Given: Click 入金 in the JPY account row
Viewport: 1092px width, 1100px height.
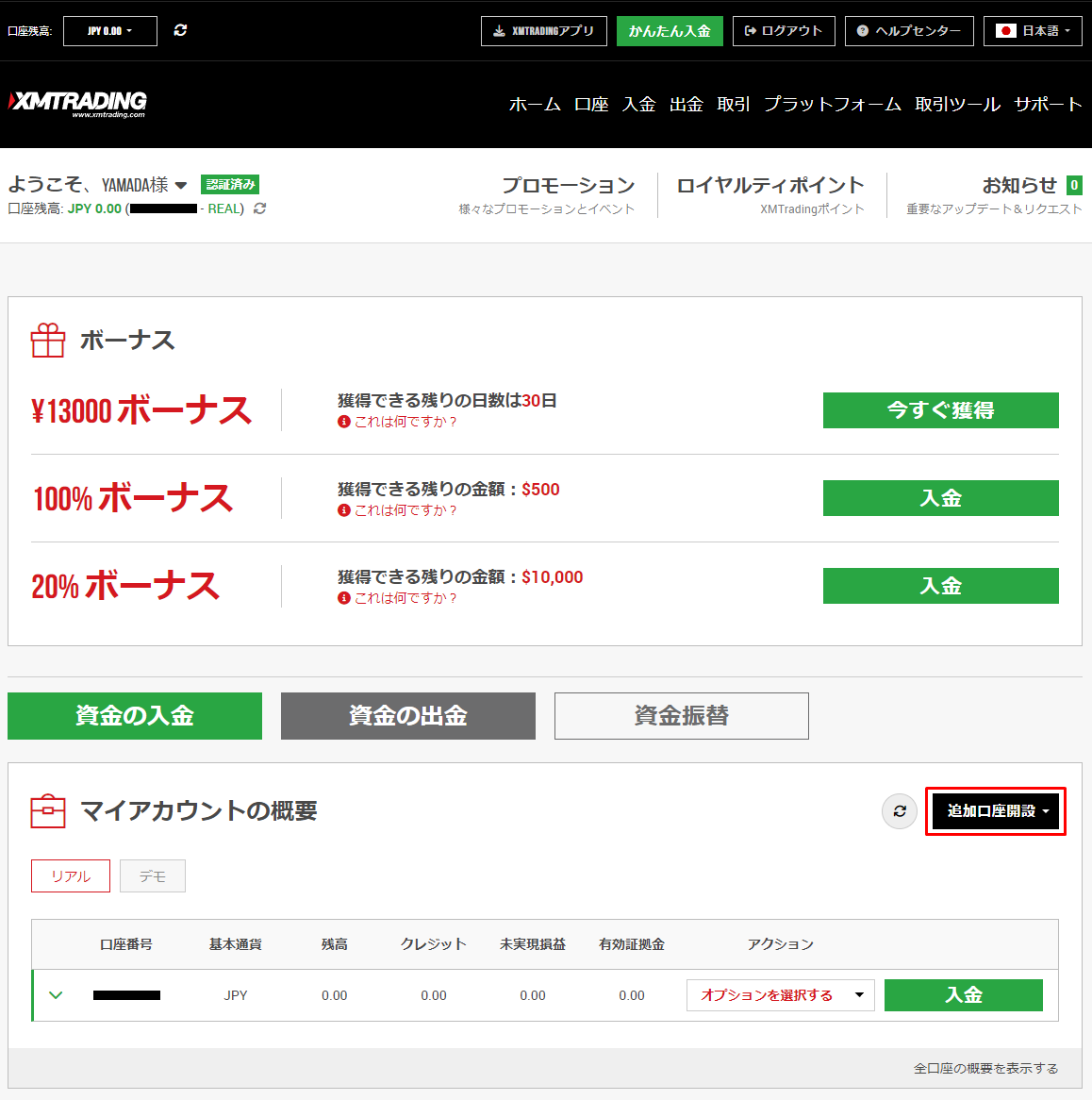Looking at the screenshot, I should point(964,994).
